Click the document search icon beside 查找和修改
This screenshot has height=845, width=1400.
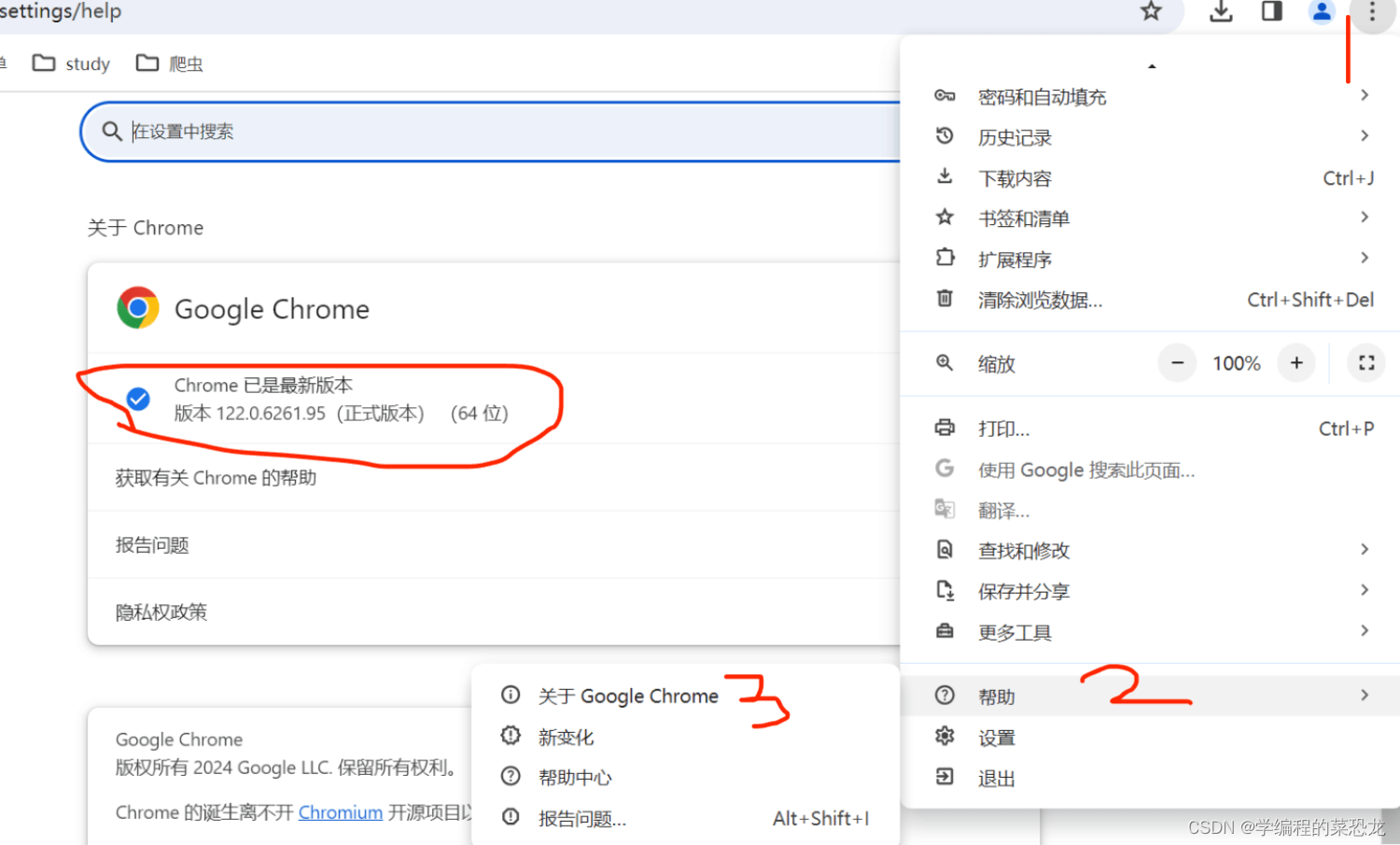pos(945,549)
